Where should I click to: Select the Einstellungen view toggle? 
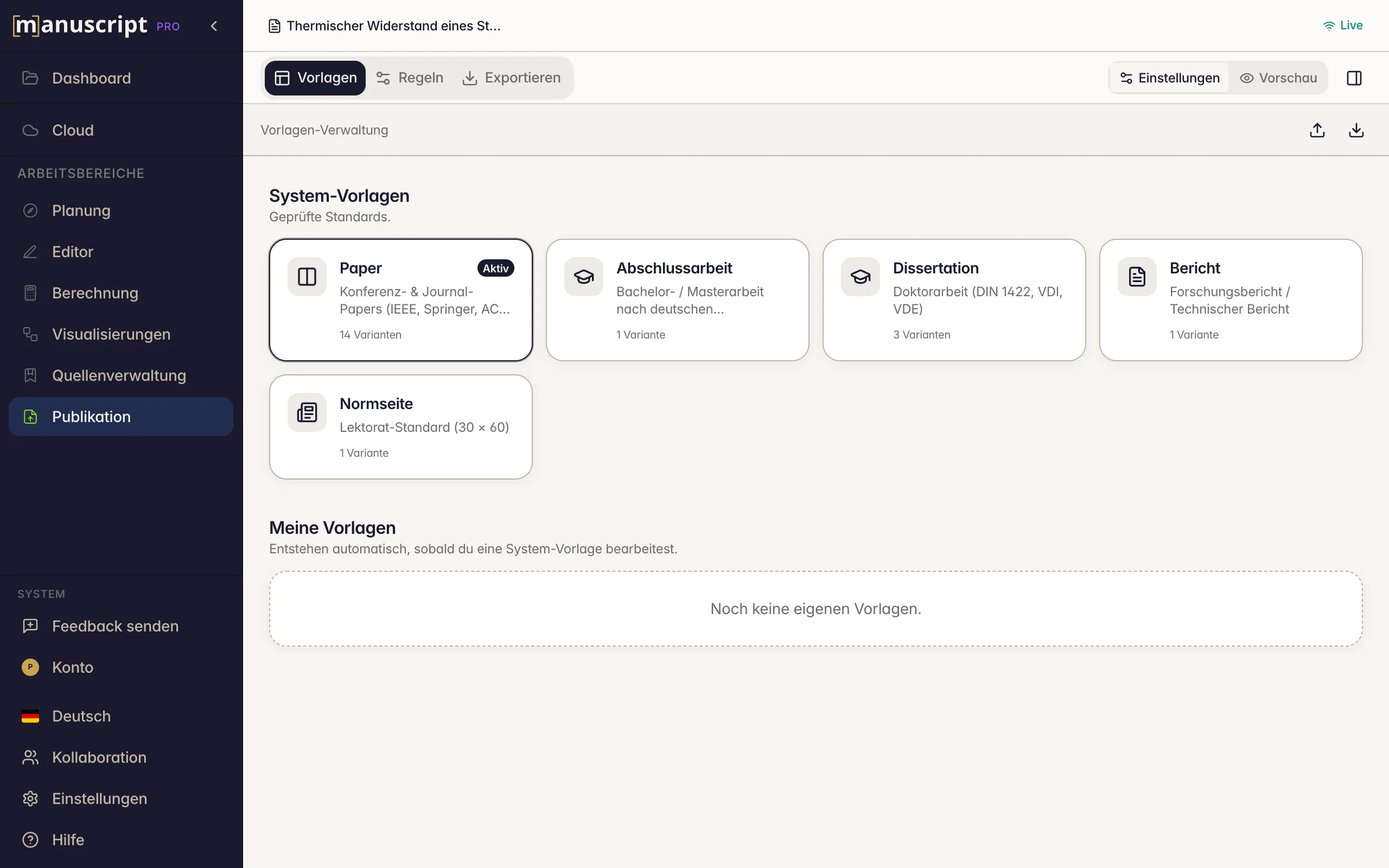(x=1170, y=78)
